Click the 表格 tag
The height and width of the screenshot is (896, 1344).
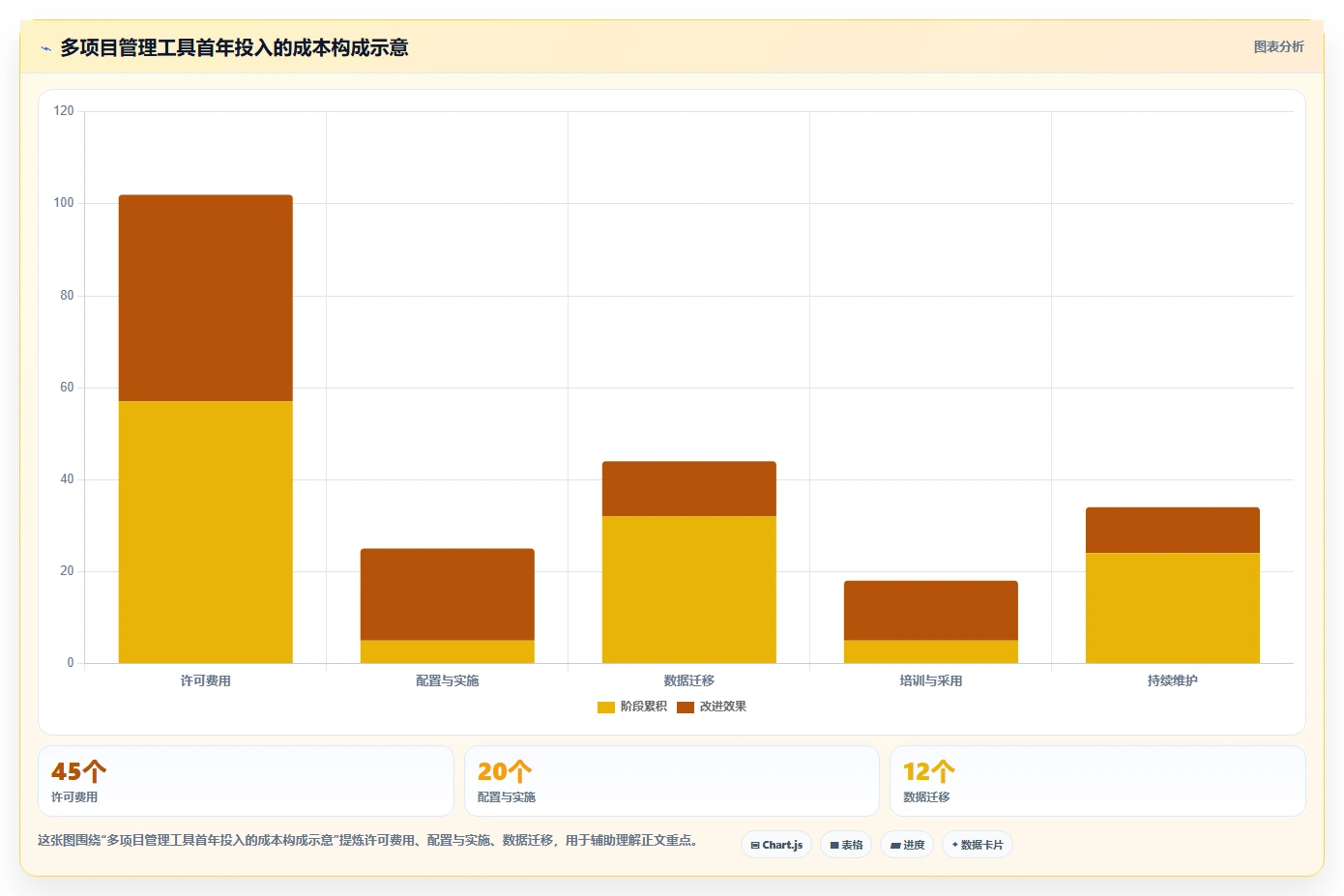[x=846, y=845]
